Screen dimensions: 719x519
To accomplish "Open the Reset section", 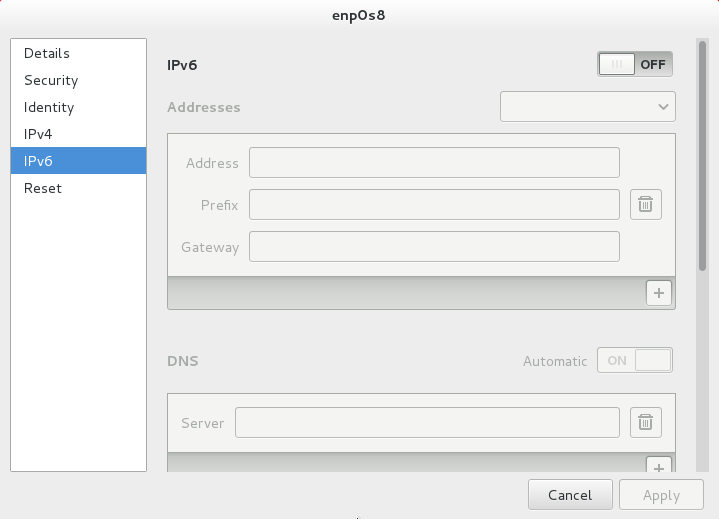I will [x=78, y=188].
